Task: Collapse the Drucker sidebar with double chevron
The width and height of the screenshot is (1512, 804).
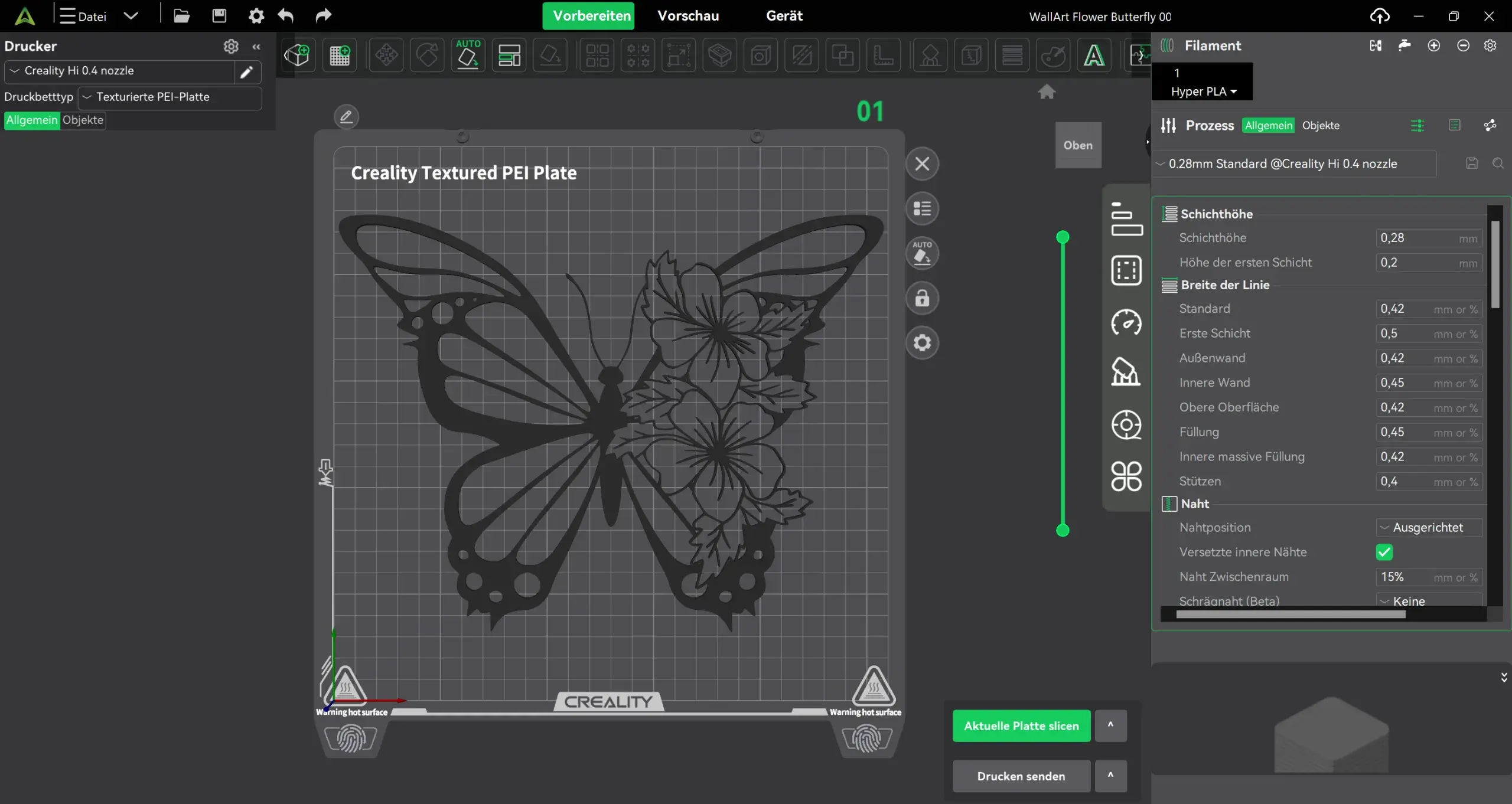Action: tap(256, 46)
